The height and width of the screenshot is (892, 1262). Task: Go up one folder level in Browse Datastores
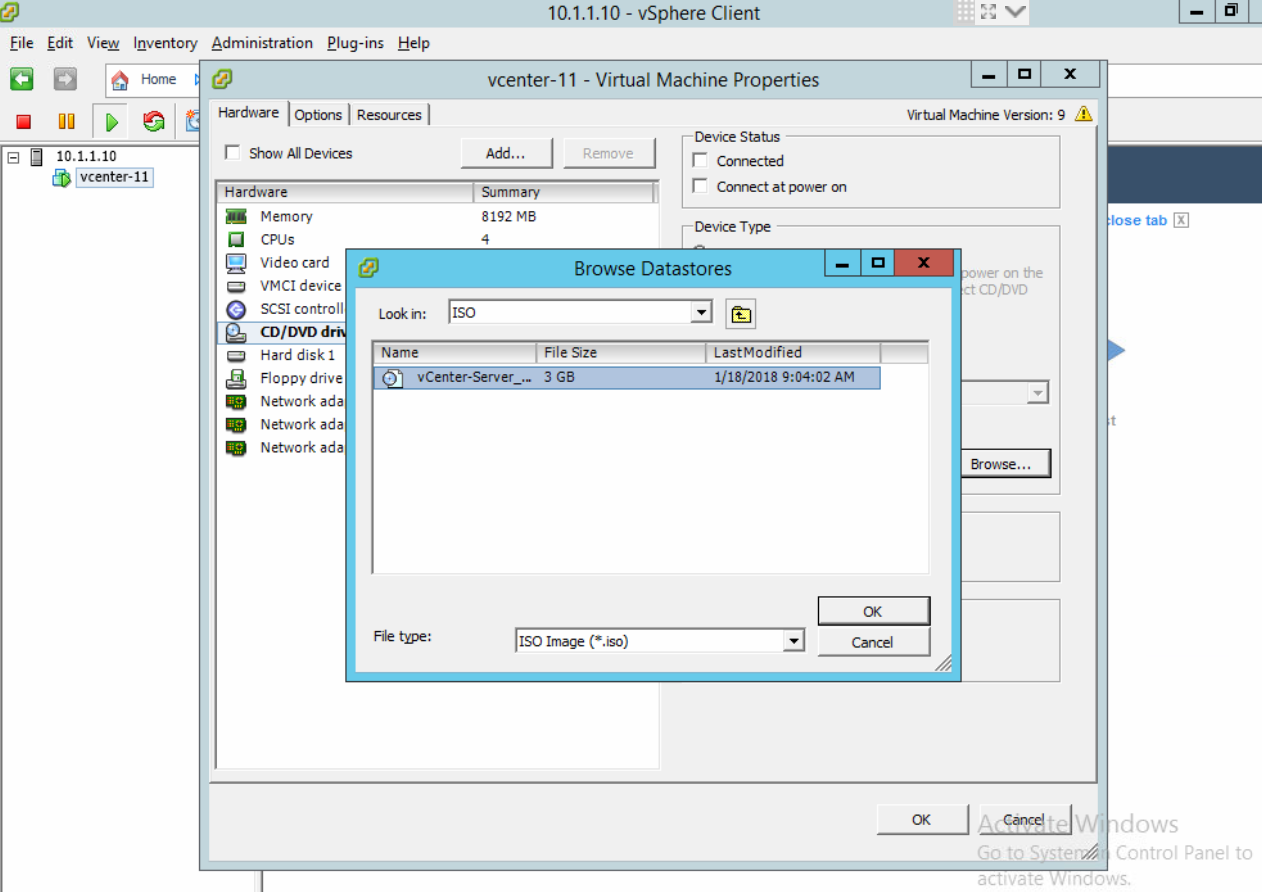(740, 314)
